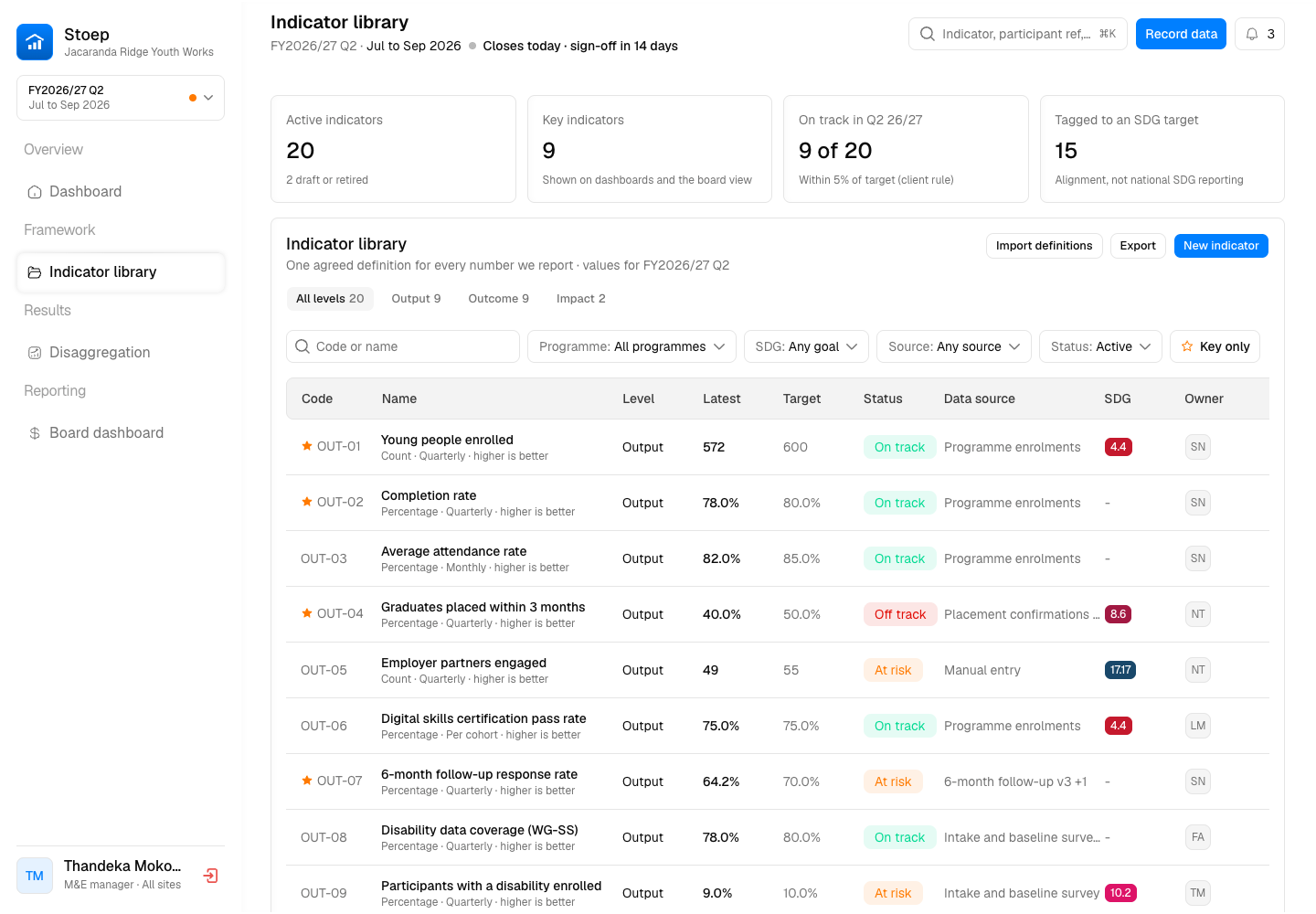Focus the Code or name search field

(403, 346)
